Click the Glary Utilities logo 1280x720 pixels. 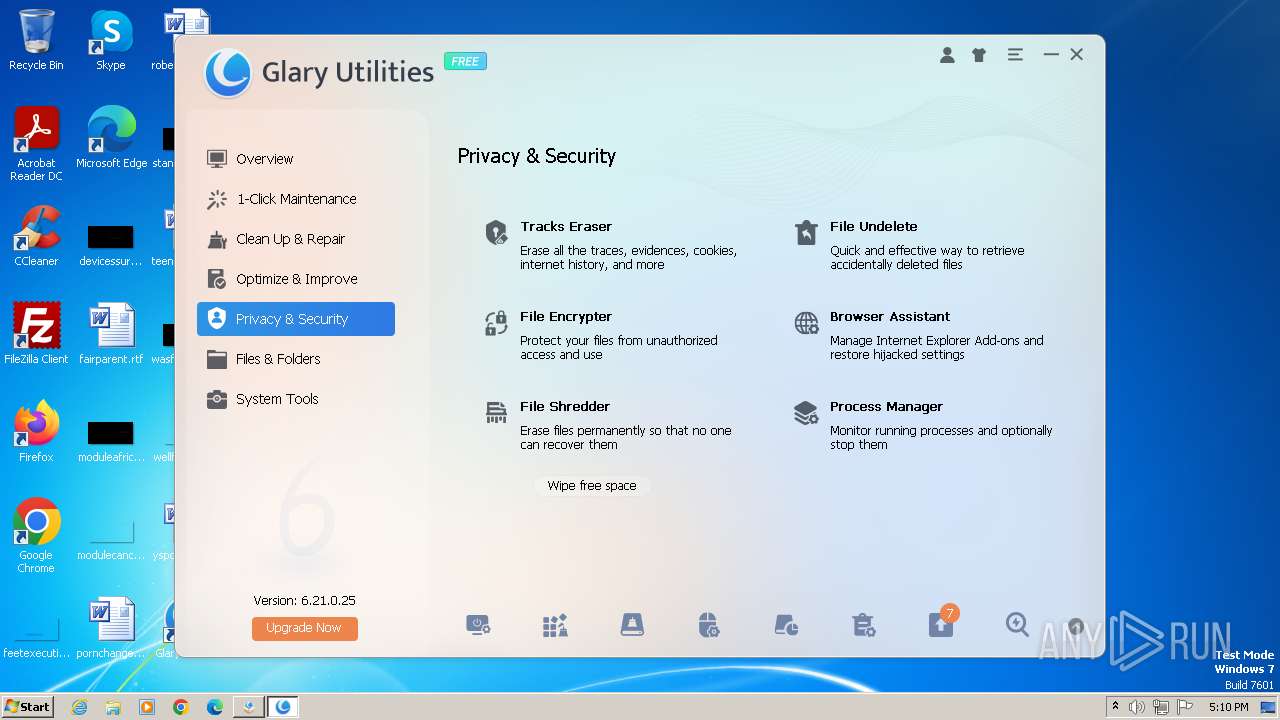pos(227,73)
